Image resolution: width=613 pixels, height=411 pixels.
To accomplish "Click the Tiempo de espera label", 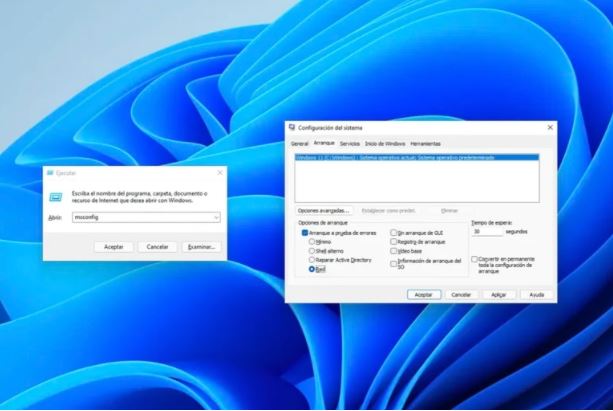I will (x=491, y=223).
